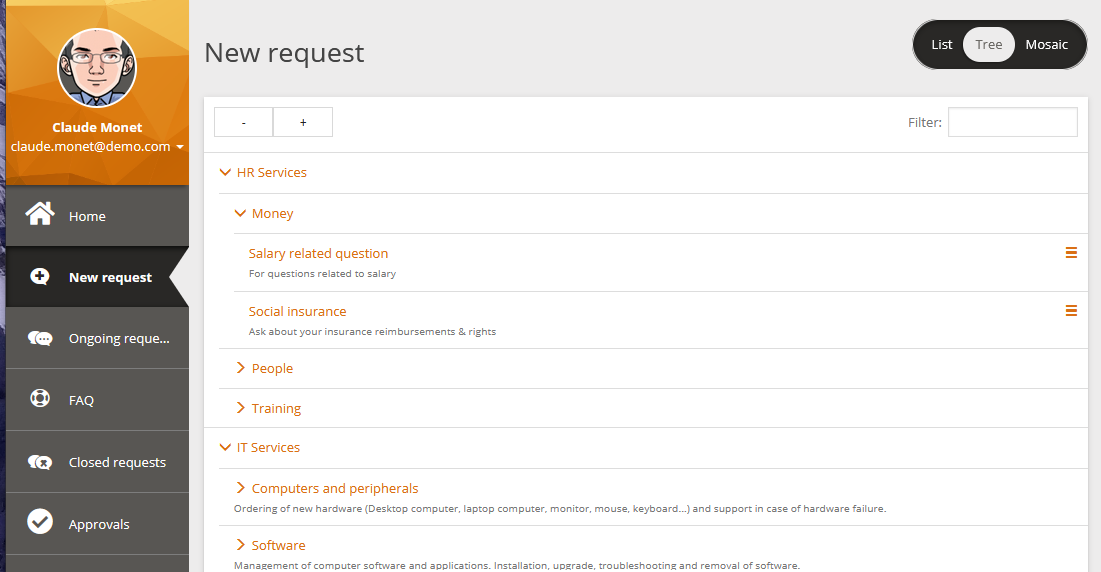Switch to List view mode
The height and width of the screenshot is (572, 1101).
tap(941, 45)
